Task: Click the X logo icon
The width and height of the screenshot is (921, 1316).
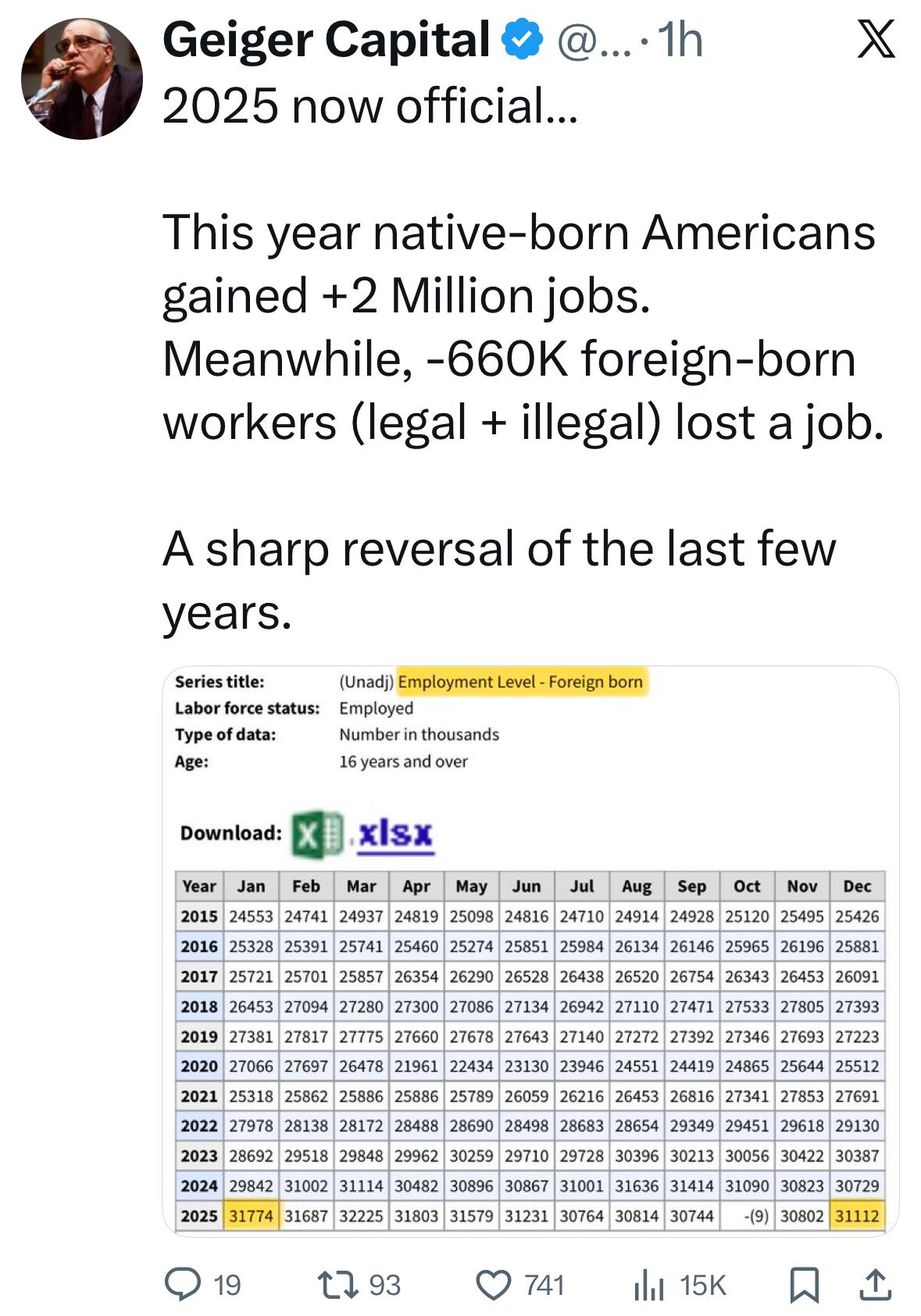Action: [876, 40]
